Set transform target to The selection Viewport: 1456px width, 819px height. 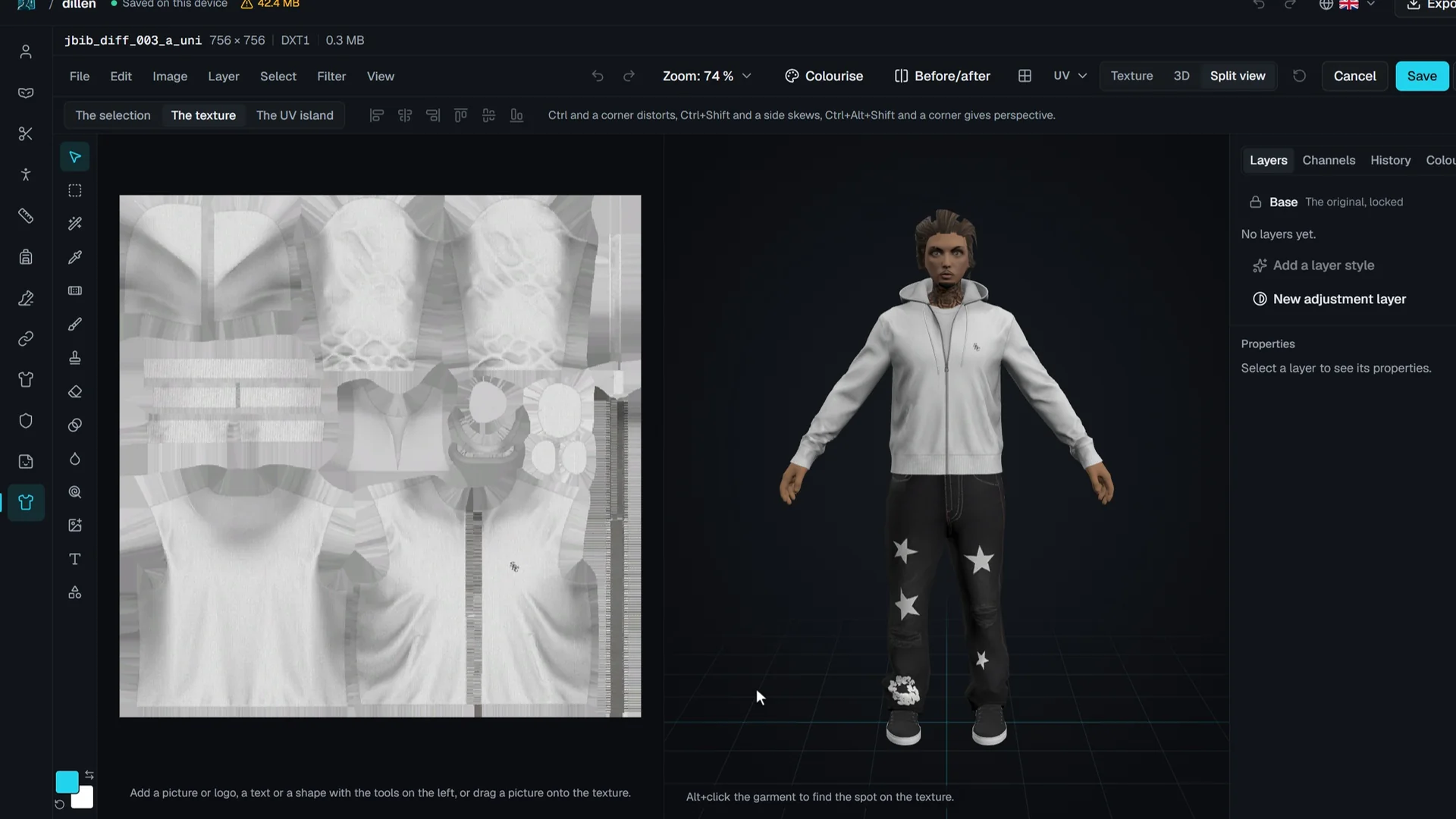[x=113, y=115]
